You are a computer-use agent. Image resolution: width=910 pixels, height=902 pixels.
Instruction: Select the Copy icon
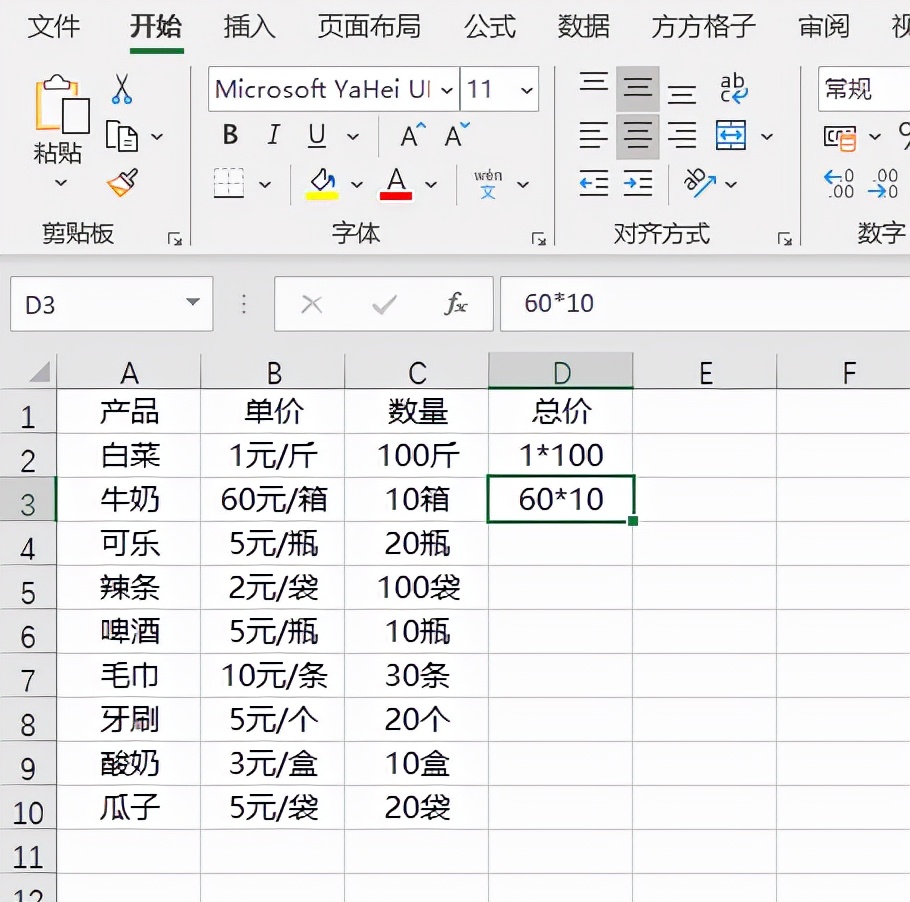pos(121,136)
